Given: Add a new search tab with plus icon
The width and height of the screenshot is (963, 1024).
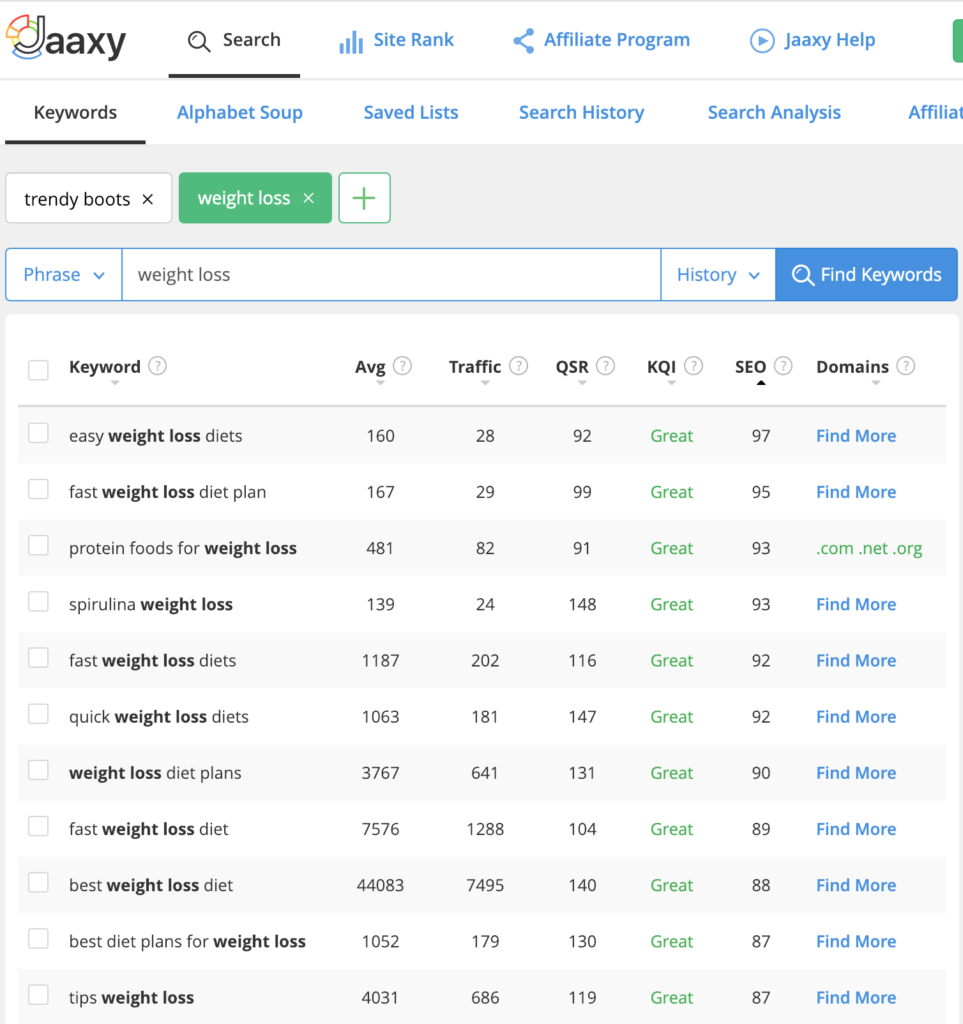Looking at the screenshot, I should pyautogui.click(x=364, y=198).
